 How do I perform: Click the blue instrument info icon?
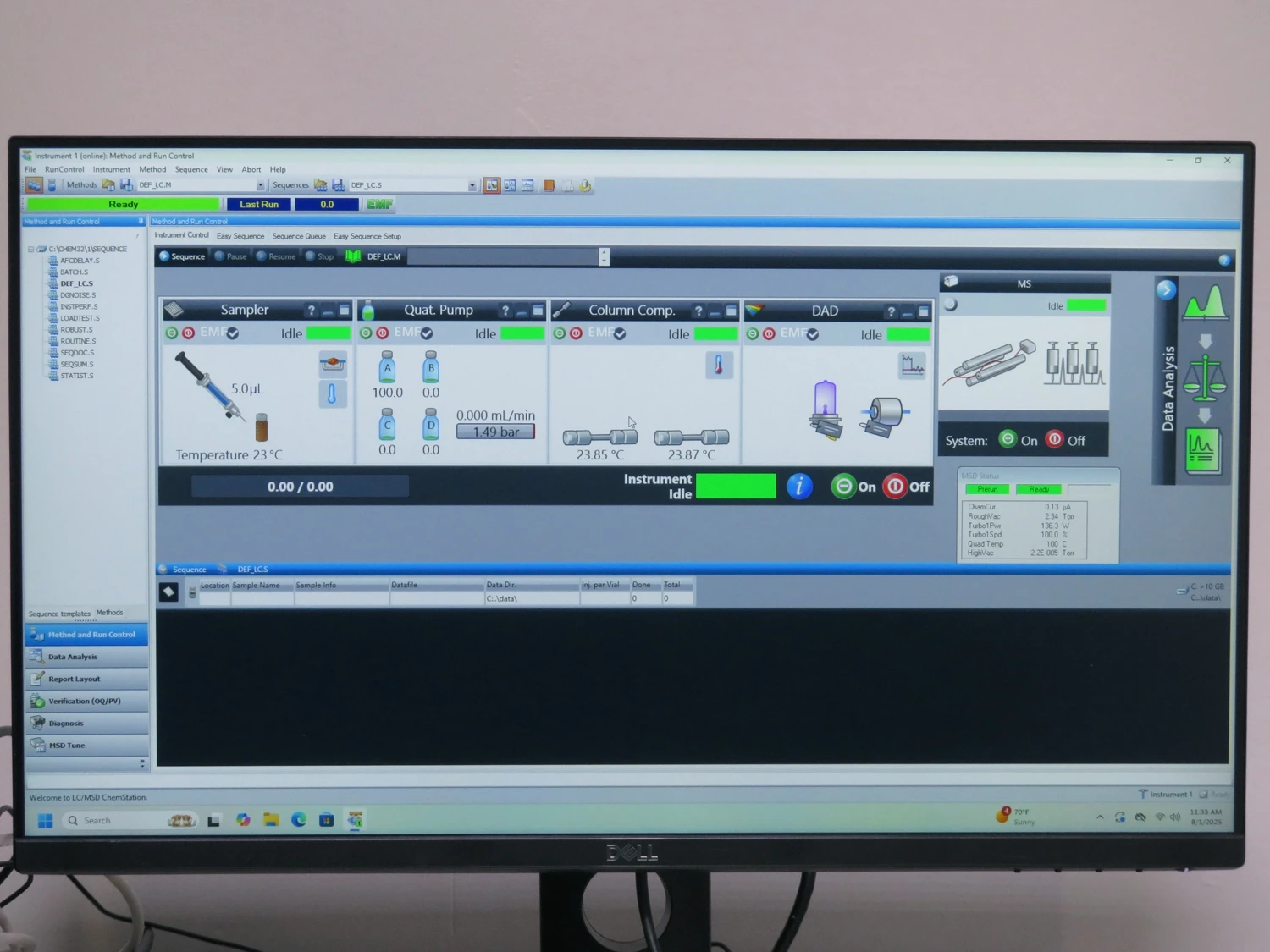(x=799, y=487)
